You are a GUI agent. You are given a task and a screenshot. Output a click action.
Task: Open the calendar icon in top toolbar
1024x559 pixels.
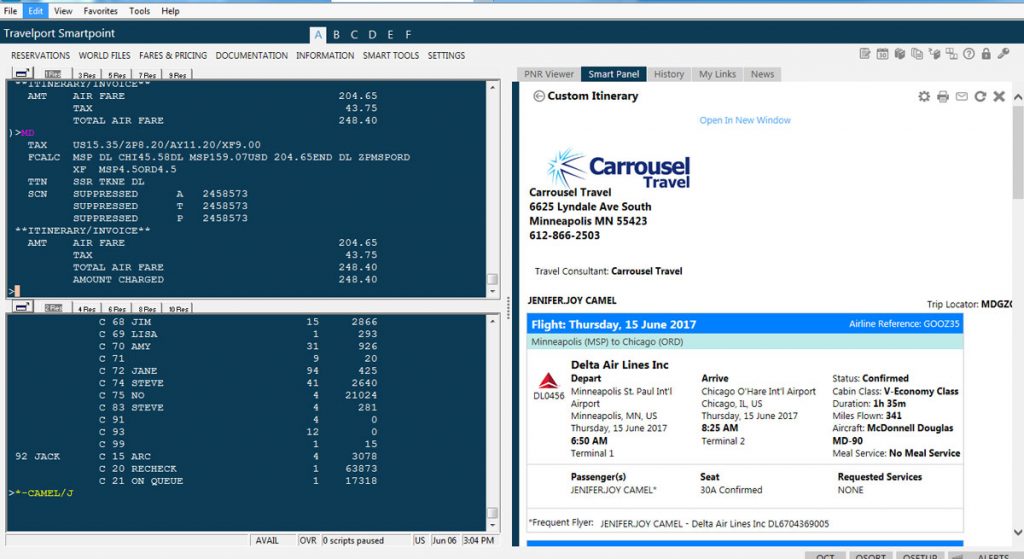click(882, 54)
